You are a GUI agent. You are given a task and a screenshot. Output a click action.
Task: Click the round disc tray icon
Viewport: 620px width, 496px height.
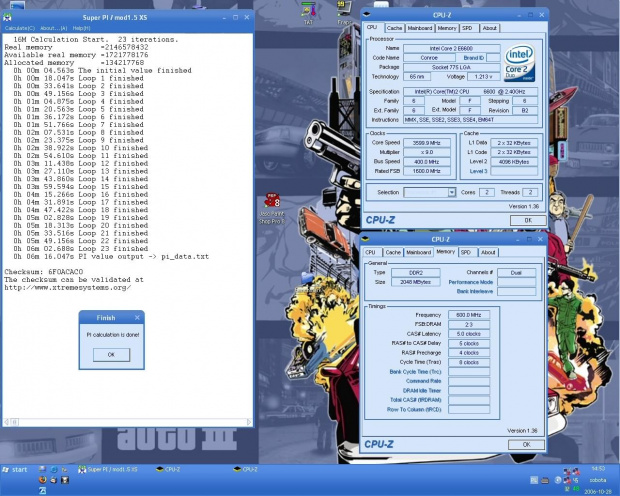558,480
